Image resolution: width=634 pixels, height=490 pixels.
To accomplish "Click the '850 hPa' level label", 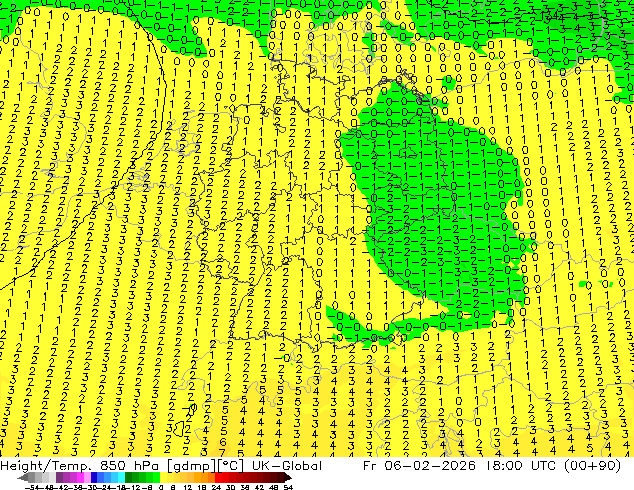I will (129, 466).
